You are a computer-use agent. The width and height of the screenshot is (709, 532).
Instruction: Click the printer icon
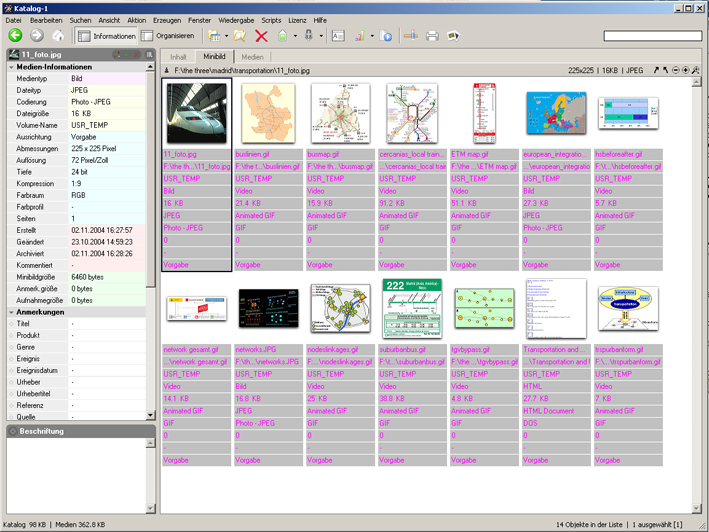(x=432, y=36)
